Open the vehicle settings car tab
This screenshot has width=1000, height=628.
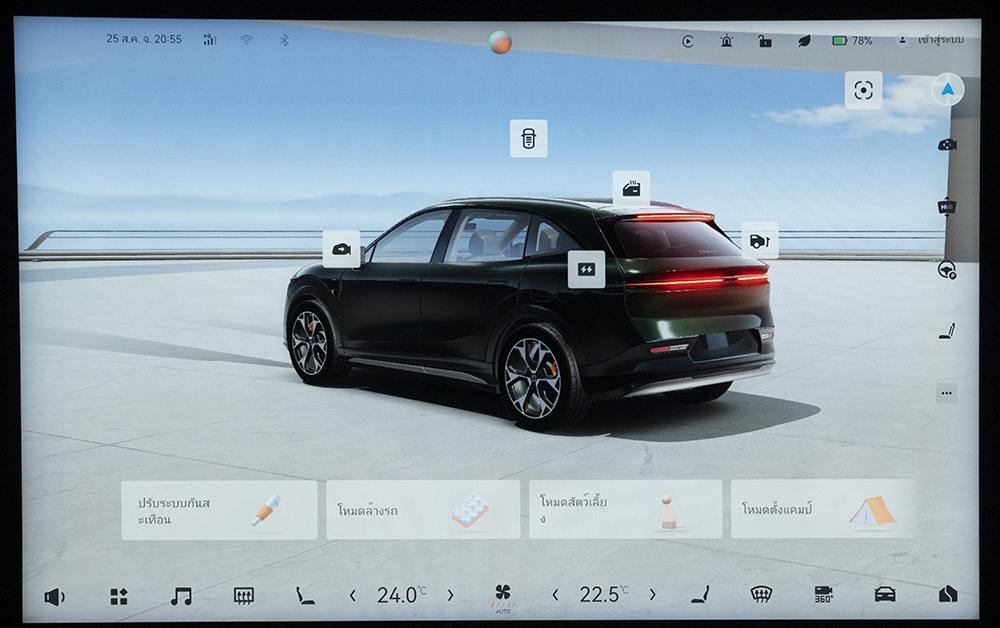pos(885,595)
